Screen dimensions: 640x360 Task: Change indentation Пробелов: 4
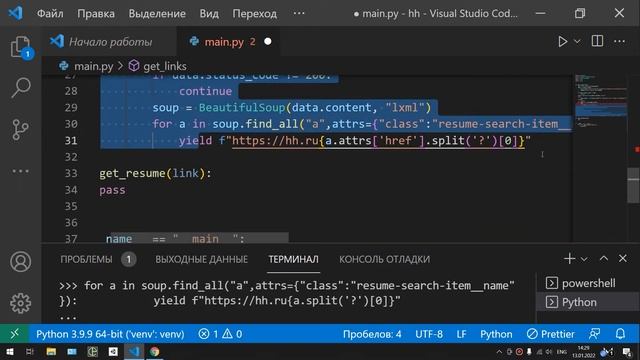click(372, 334)
